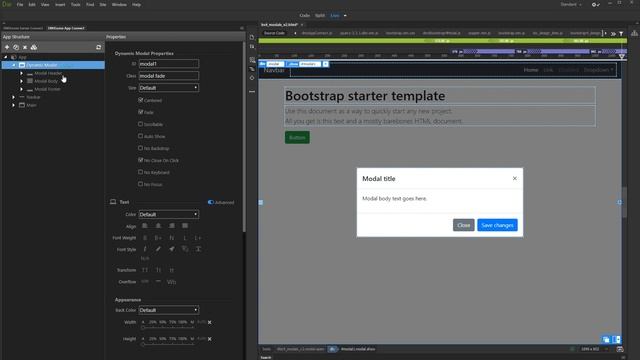Screen dimensions: 640x360
Task: Click the third Align icon in Text section
Action: [x=172, y=226]
